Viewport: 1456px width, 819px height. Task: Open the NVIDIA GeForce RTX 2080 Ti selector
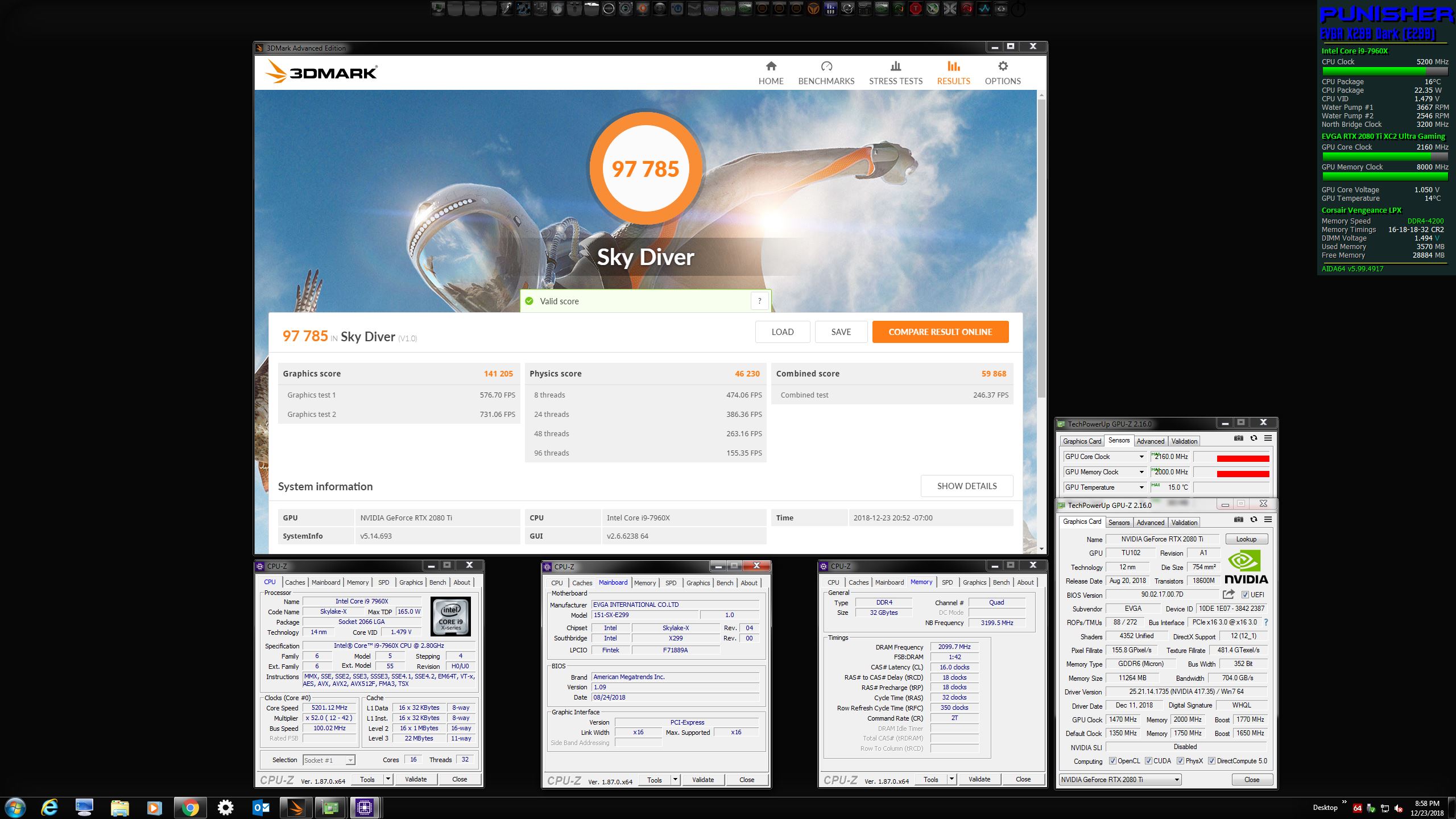point(1119,780)
